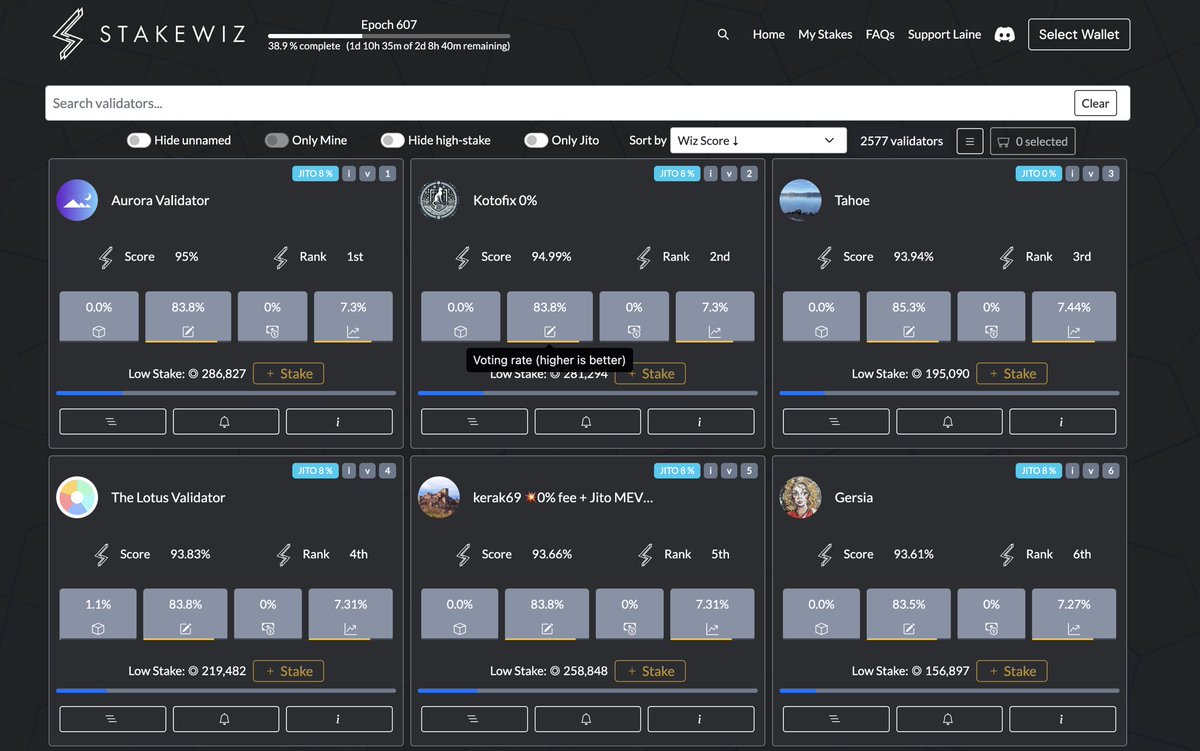Open the Sort by Wiz Score dropdown
The height and width of the screenshot is (751, 1200).
(x=758, y=141)
